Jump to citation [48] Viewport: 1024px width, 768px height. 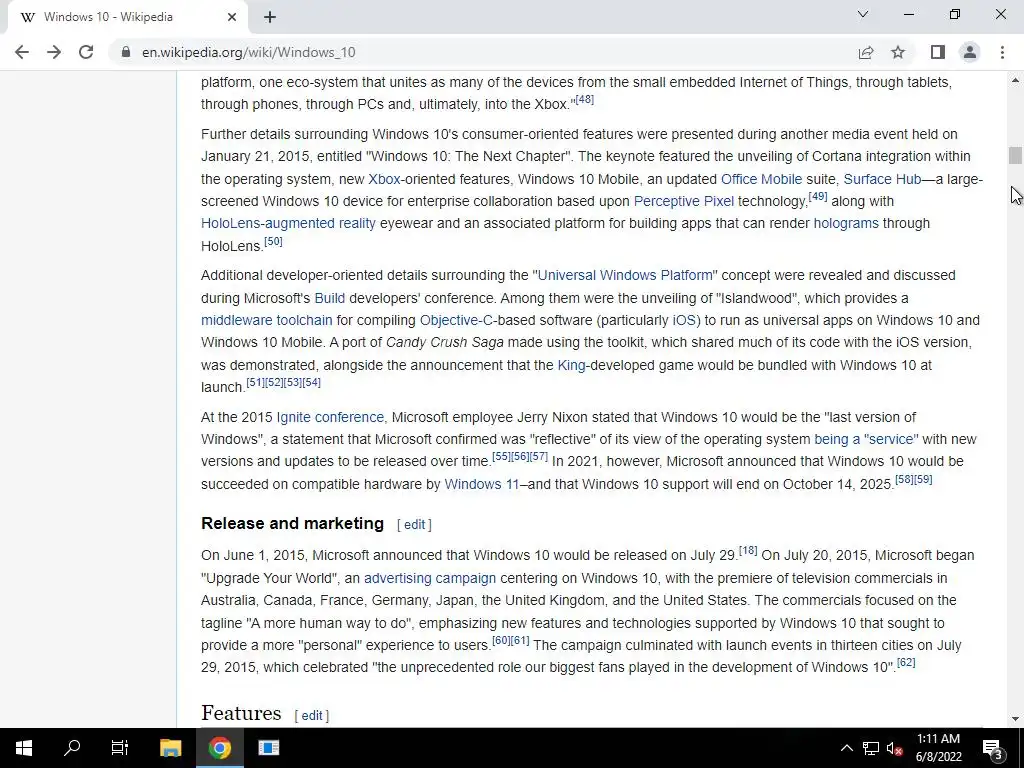(x=584, y=99)
